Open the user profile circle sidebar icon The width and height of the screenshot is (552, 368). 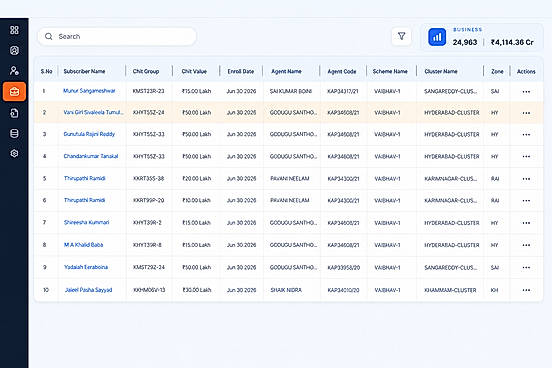(14, 50)
